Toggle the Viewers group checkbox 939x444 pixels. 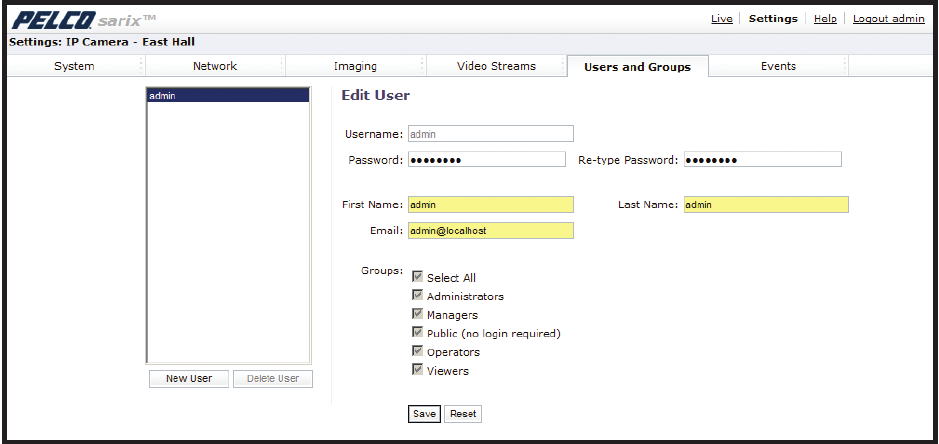pyautogui.click(x=418, y=370)
